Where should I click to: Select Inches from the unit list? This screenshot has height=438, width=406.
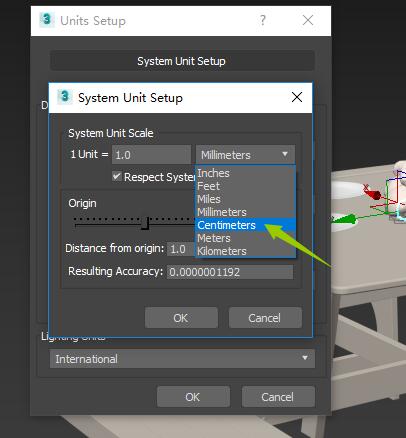(x=245, y=173)
